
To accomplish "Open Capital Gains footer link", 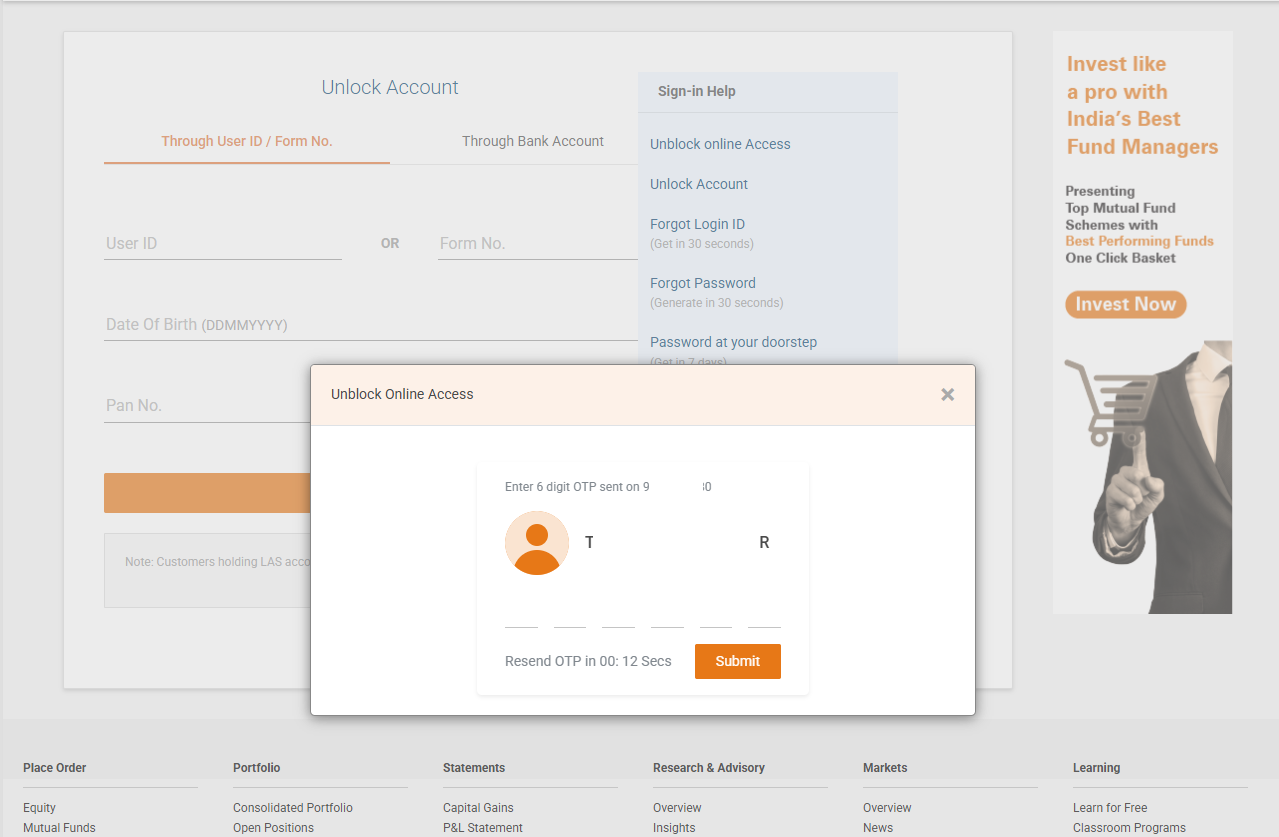I will pos(478,808).
